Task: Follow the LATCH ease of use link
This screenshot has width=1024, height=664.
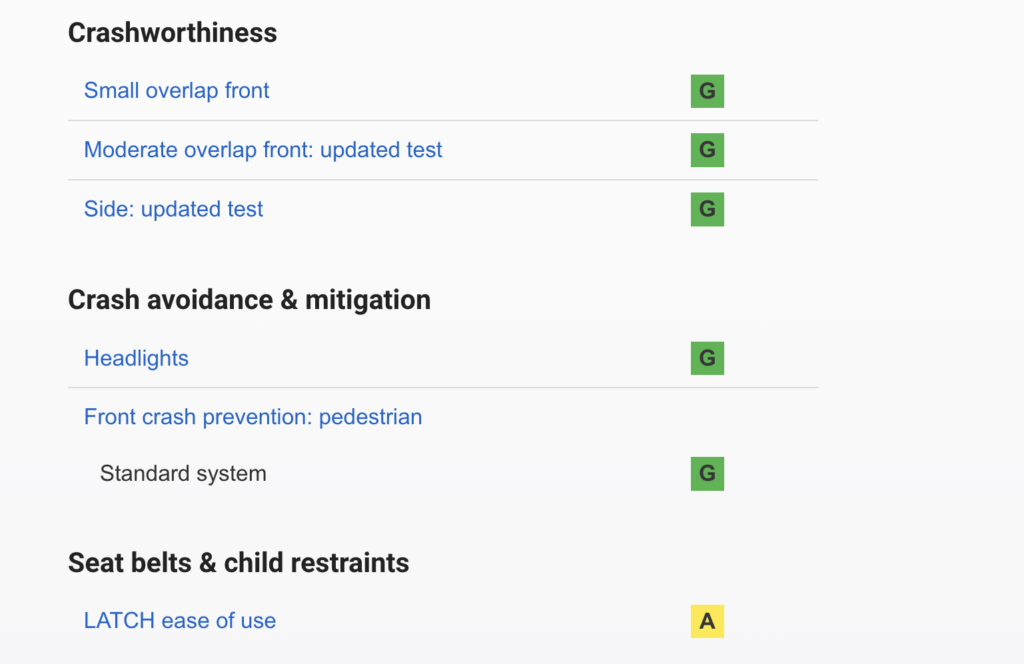Action: pos(180,621)
